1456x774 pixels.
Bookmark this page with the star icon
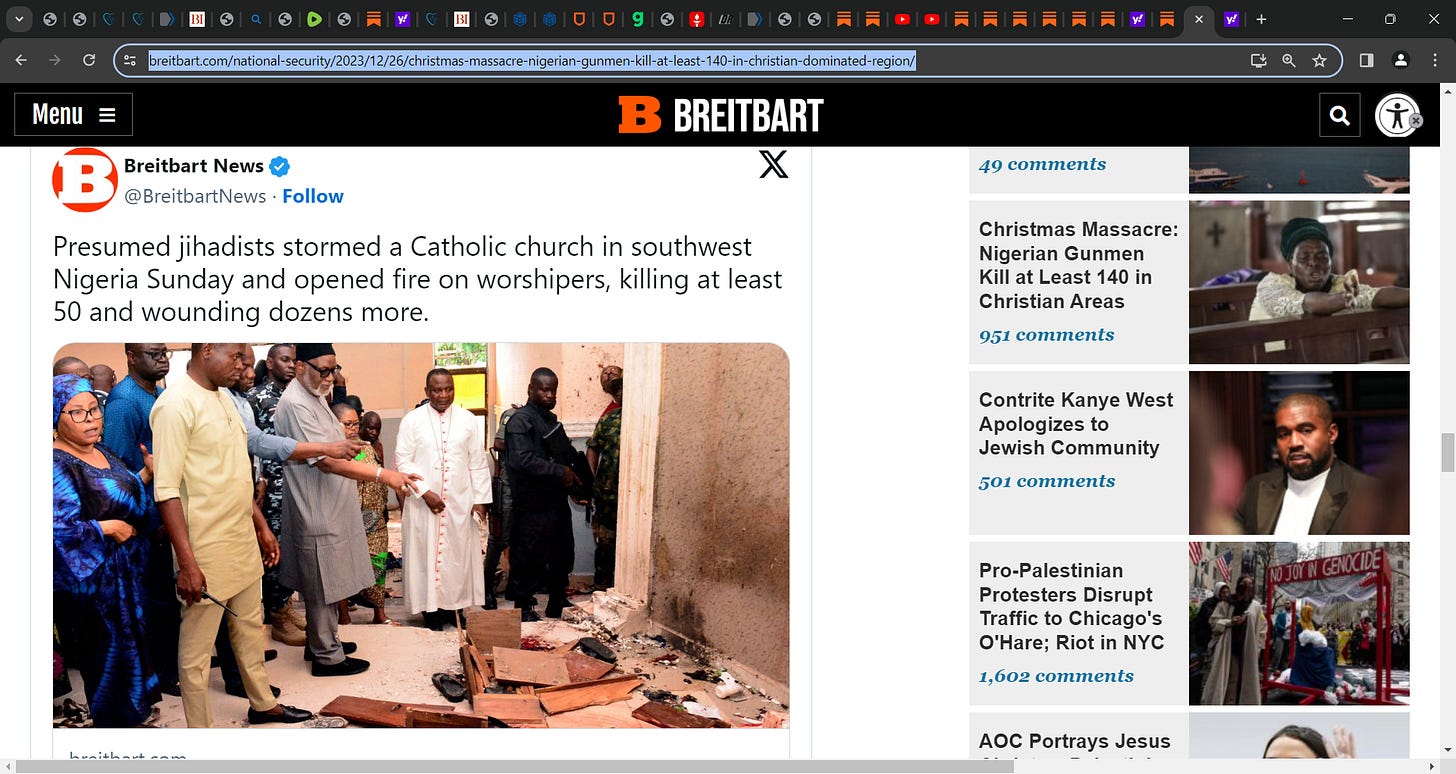(x=1319, y=60)
